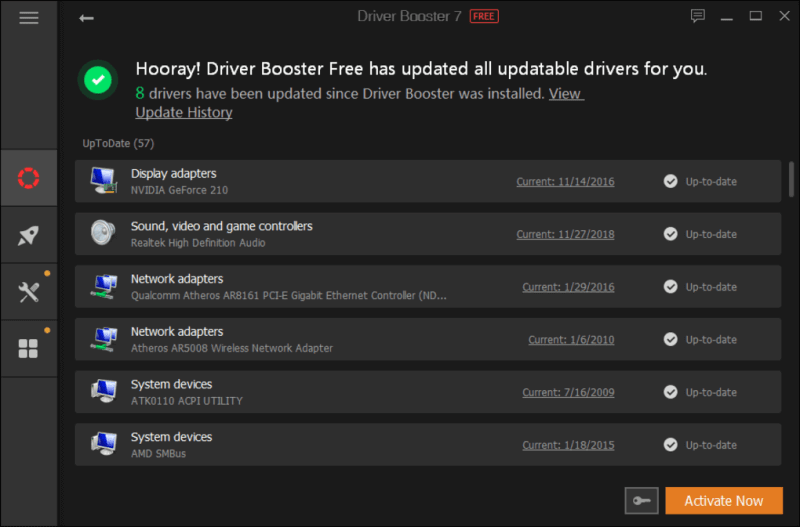This screenshot has width=800, height=527.
Task: Open driver date Current: 11/27/2018
Action: pyautogui.click(x=565, y=234)
